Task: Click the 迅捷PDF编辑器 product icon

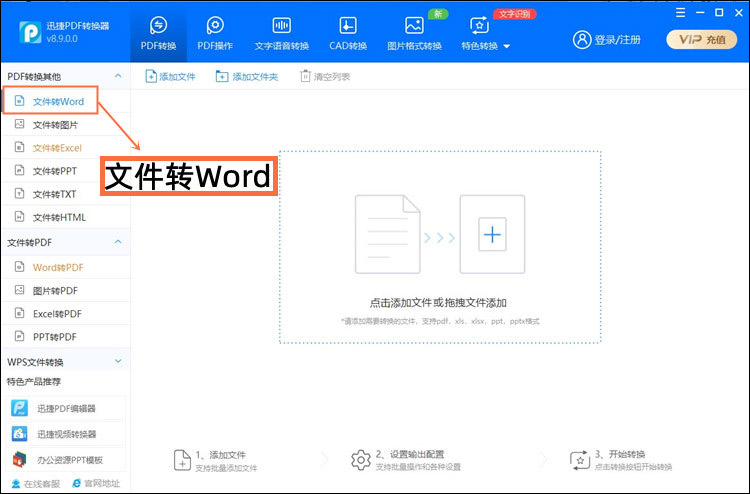Action: pos(20,408)
